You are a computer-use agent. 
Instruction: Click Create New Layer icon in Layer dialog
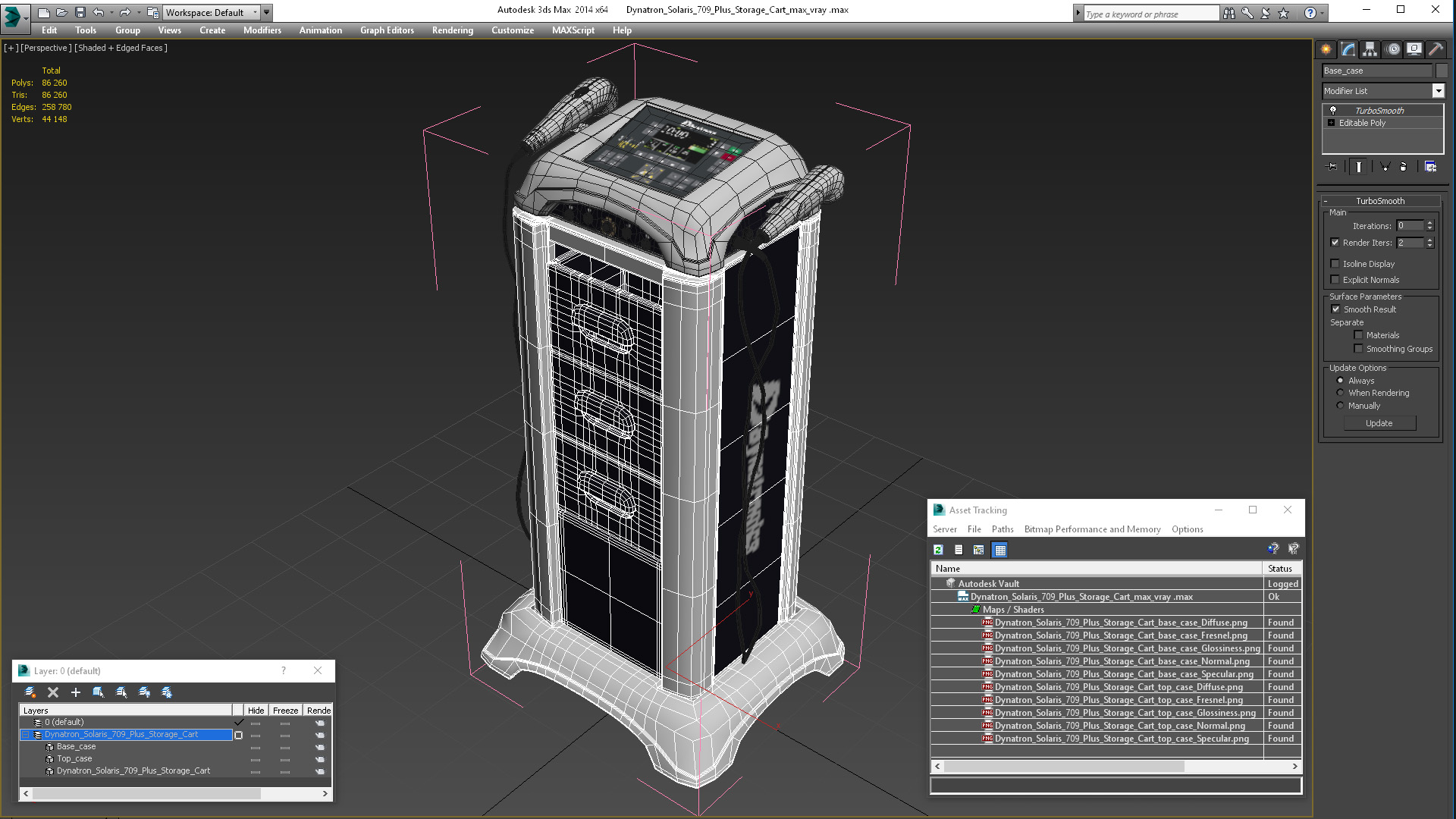30,692
